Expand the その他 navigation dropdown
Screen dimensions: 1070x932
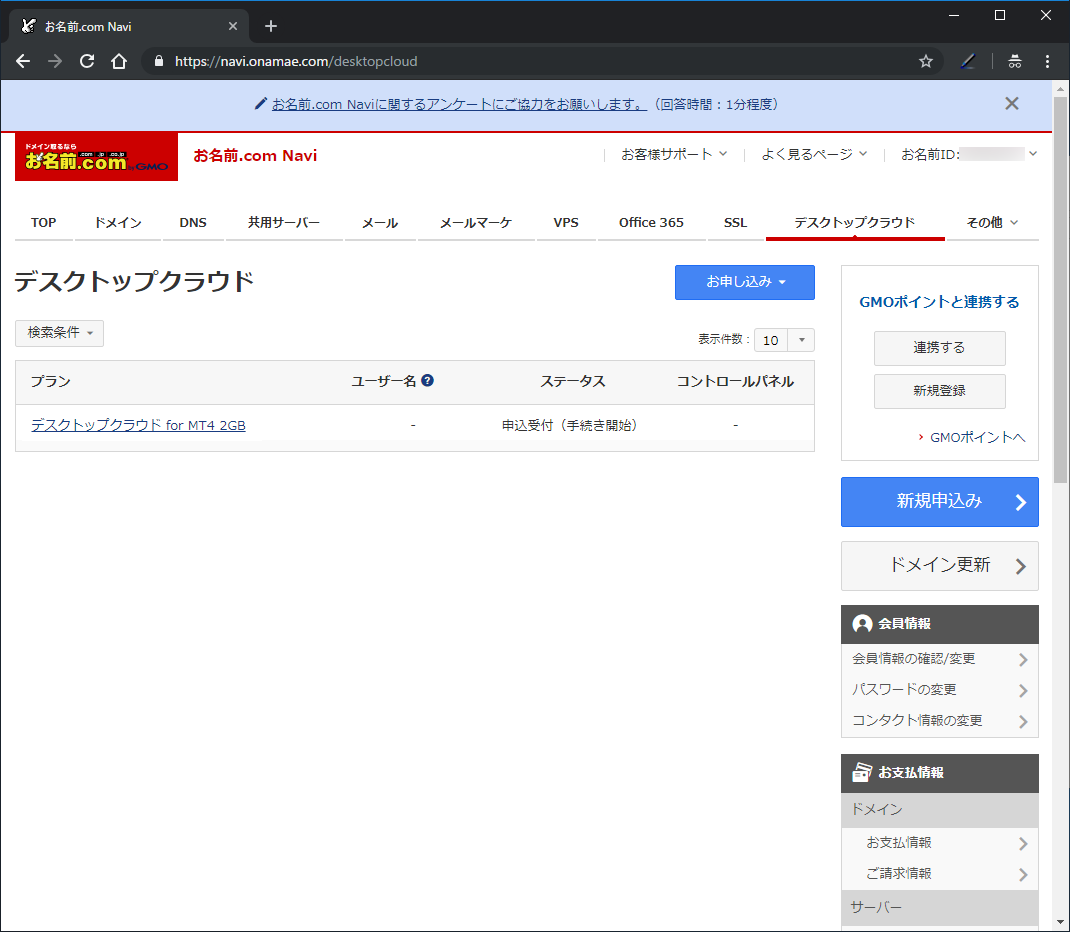(x=992, y=222)
